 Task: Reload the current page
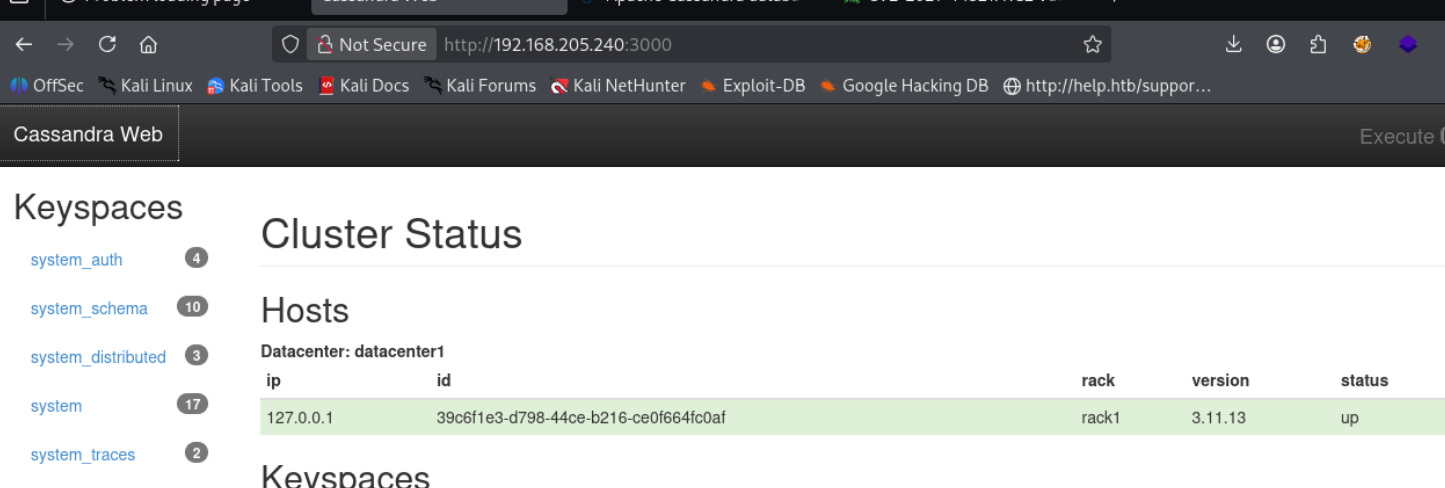coord(107,44)
